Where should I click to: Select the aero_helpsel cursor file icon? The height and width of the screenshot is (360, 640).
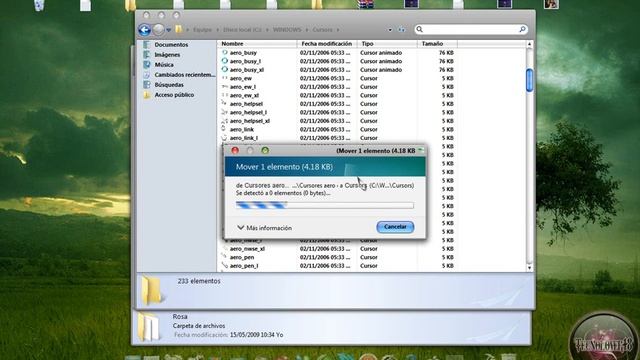(224, 104)
